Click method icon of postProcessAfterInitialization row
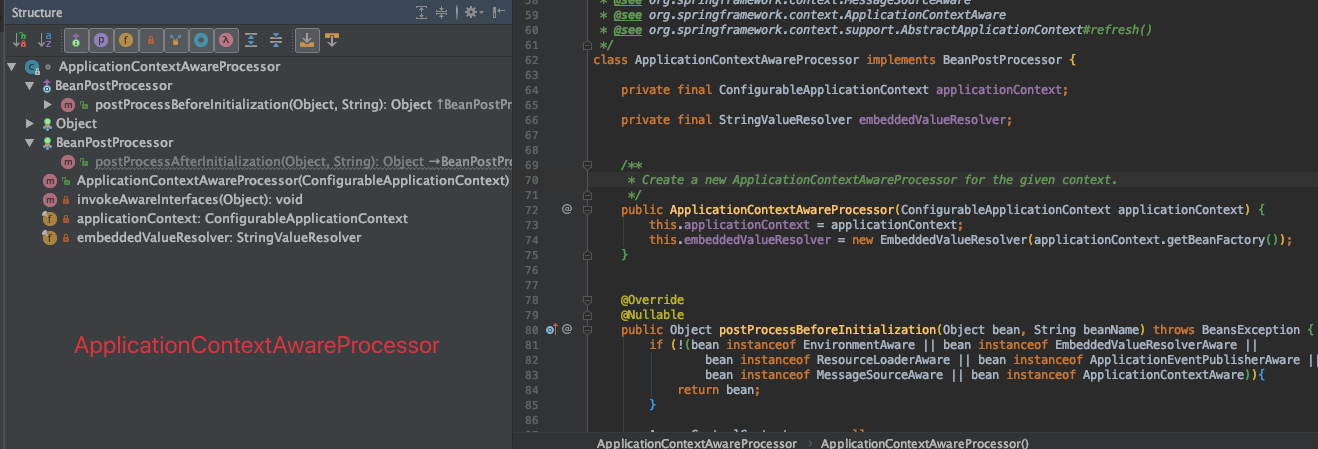 (67, 162)
